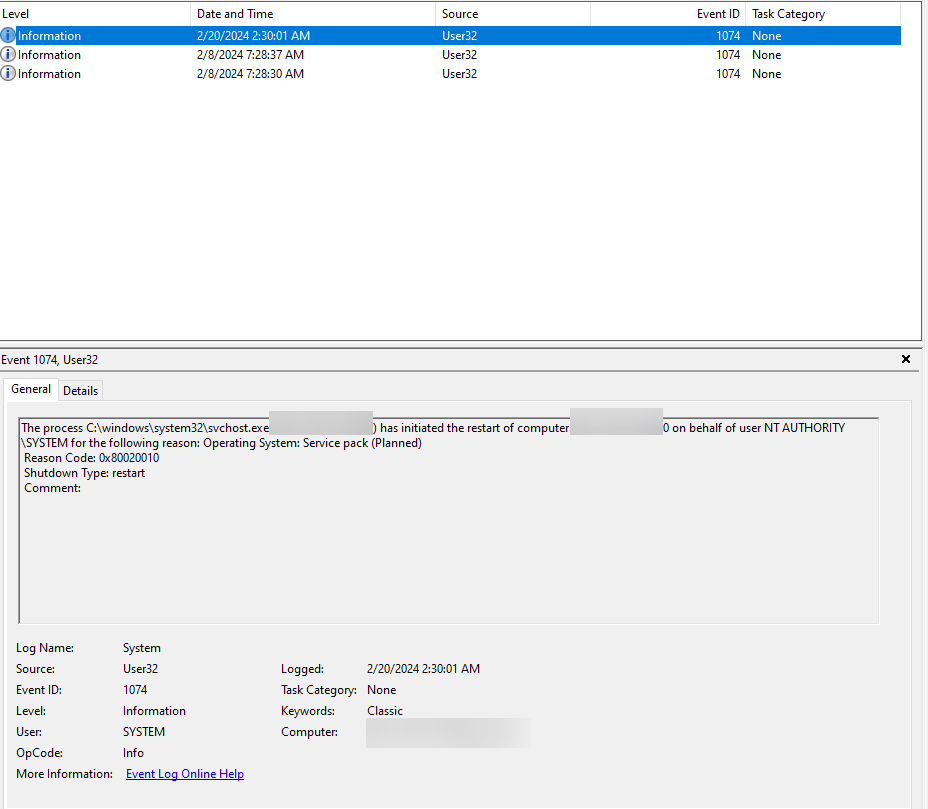Click the X icon to close the event pane
928x809 pixels.
[x=905, y=359]
